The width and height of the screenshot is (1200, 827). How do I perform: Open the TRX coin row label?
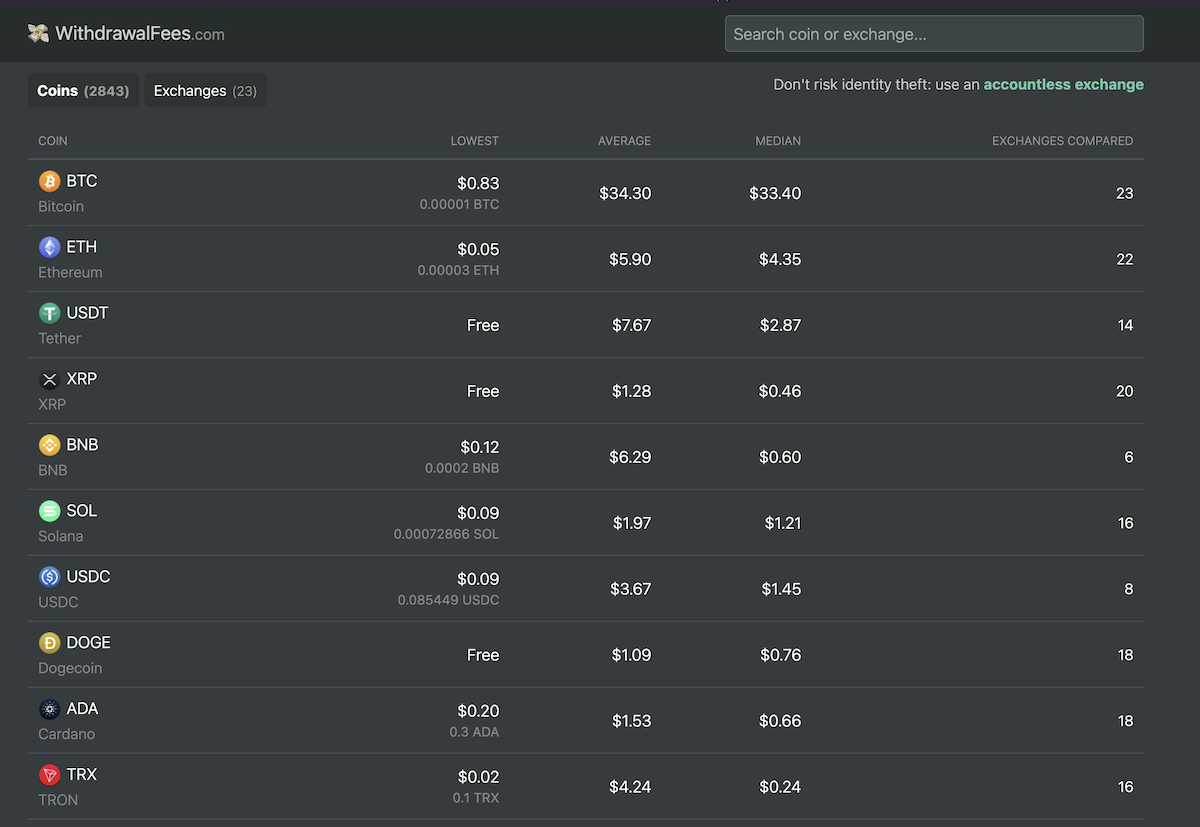point(82,775)
